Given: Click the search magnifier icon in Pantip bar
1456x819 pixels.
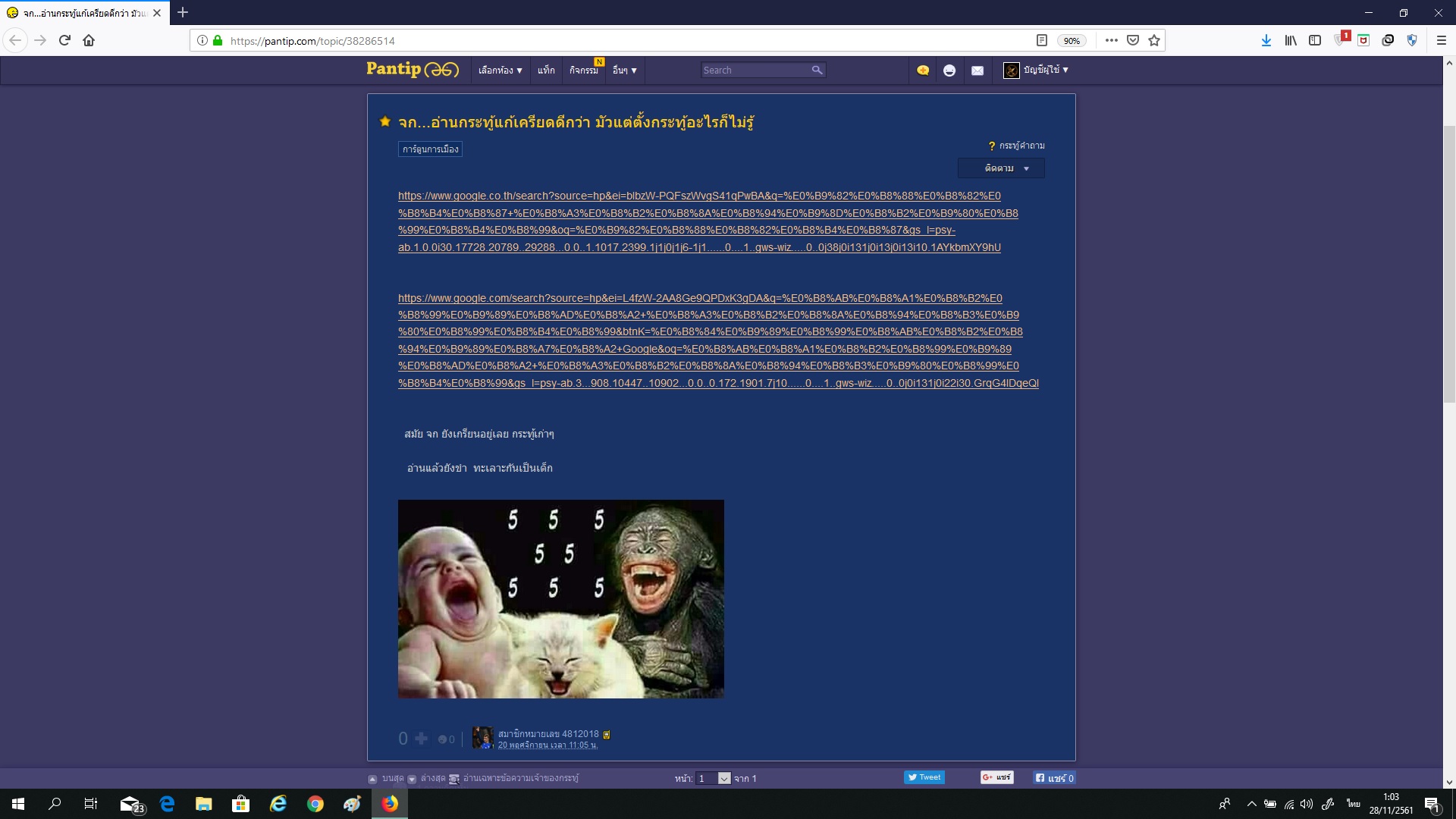Looking at the screenshot, I should [817, 70].
